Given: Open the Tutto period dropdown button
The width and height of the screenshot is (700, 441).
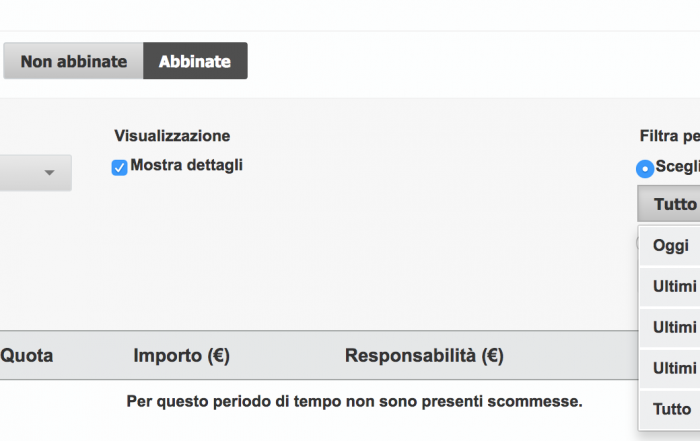Looking at the screenshot, I should point(670,204).
